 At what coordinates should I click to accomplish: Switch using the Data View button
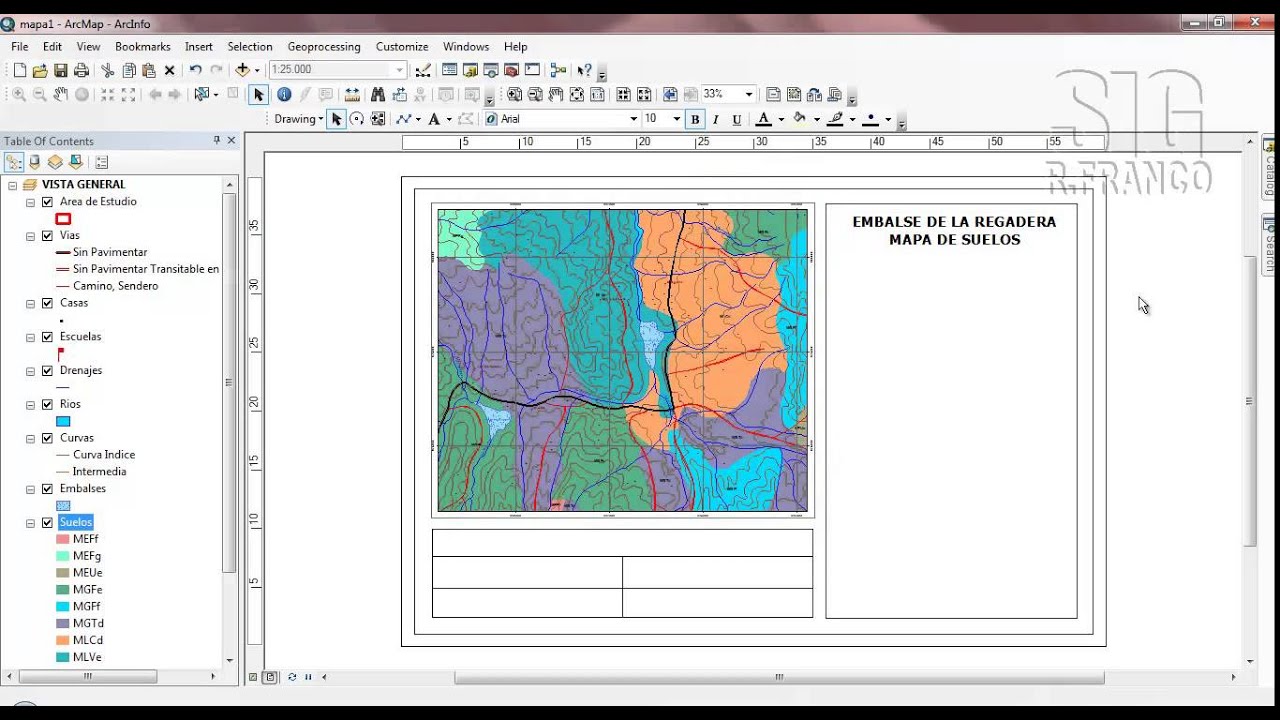pyautogui.click(x=252, y=677)
